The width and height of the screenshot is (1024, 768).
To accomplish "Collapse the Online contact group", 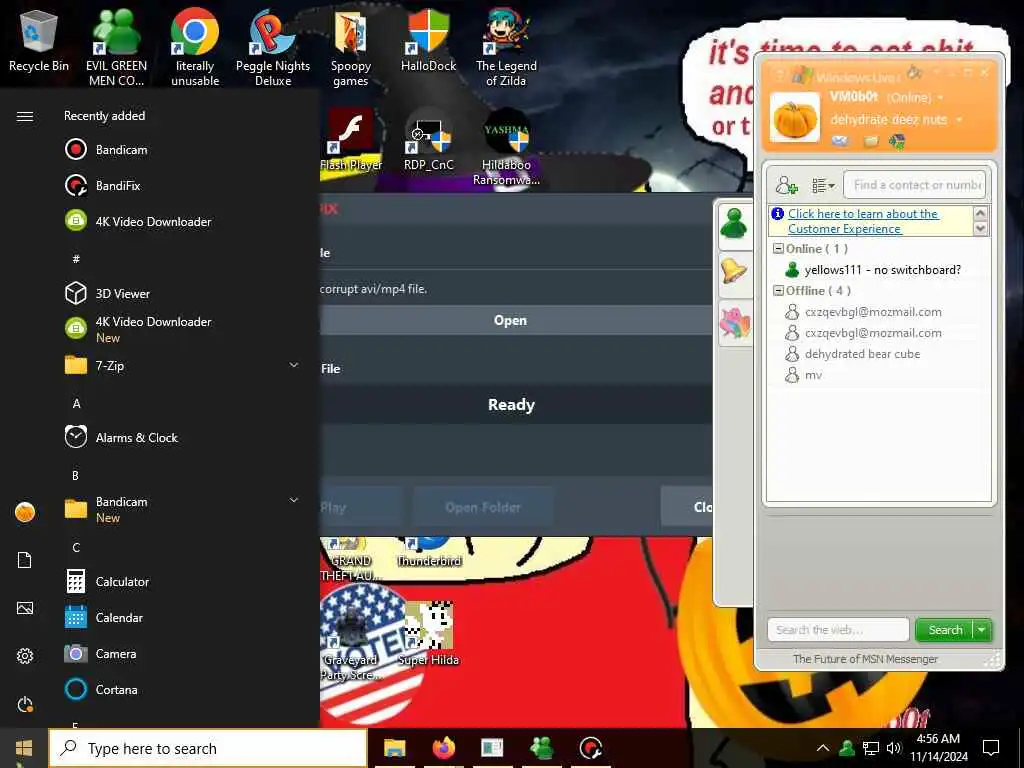I will pos(778,249).
